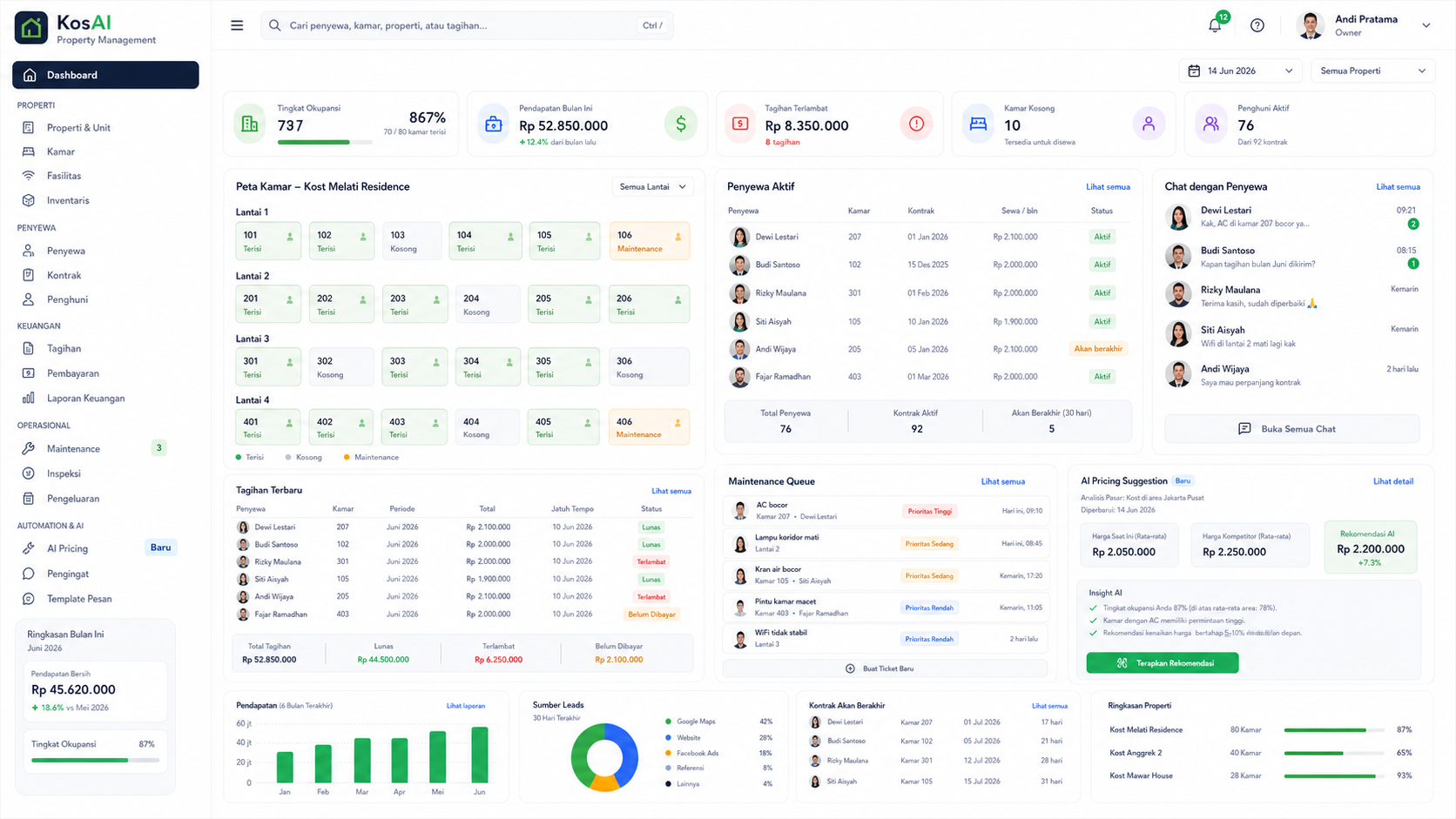Click the search magnifier icon
This screenshot has height=819, width=1456.
point(274,25)
